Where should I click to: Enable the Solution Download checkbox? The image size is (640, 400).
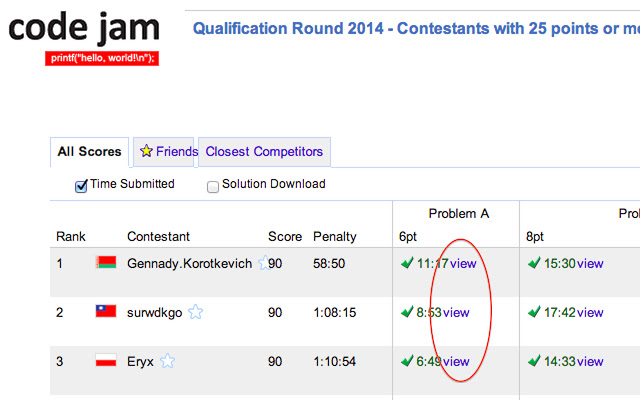point(213,185)
